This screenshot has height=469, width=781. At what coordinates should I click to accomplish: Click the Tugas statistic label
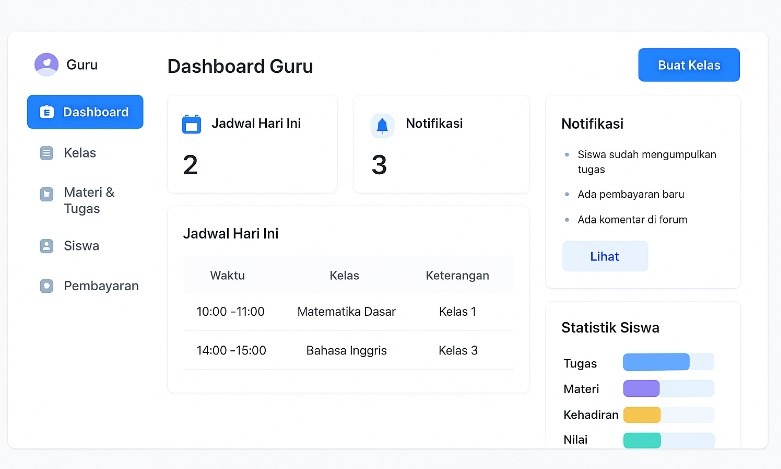point(580,363)
